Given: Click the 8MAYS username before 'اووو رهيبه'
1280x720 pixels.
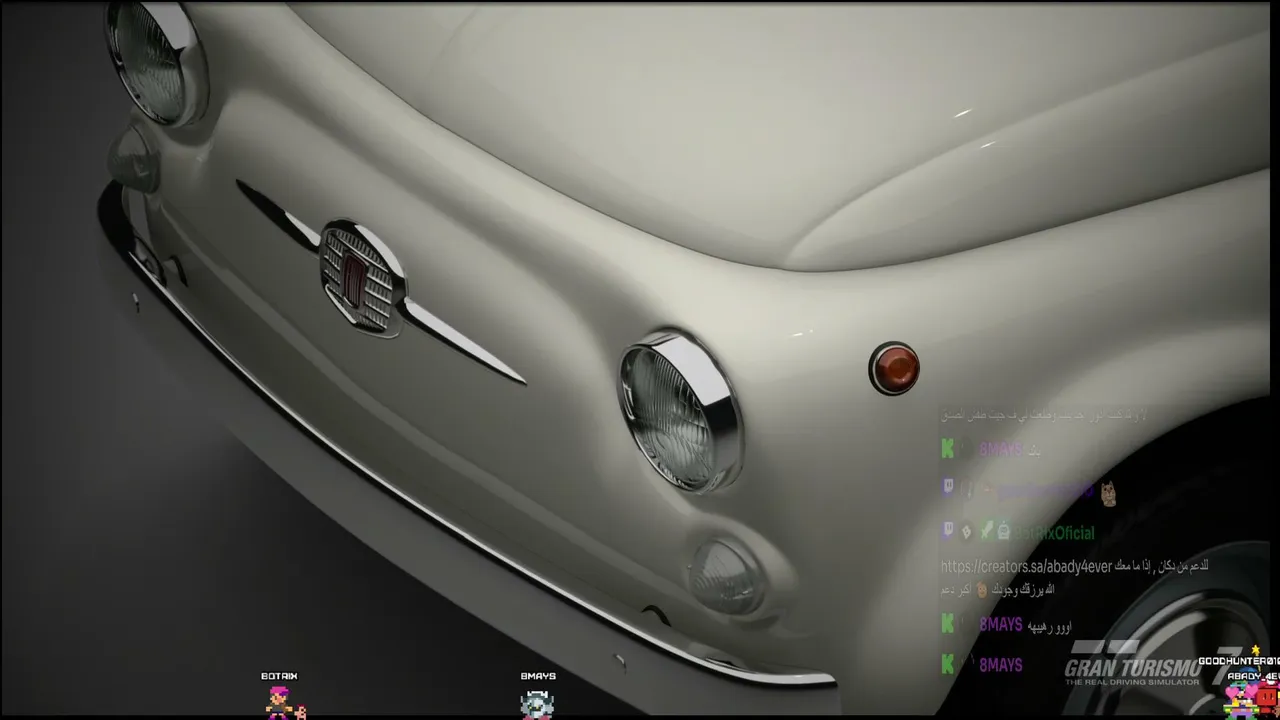Looking at the screenshot, I should pyautogui.click(x=1000, y=625).
